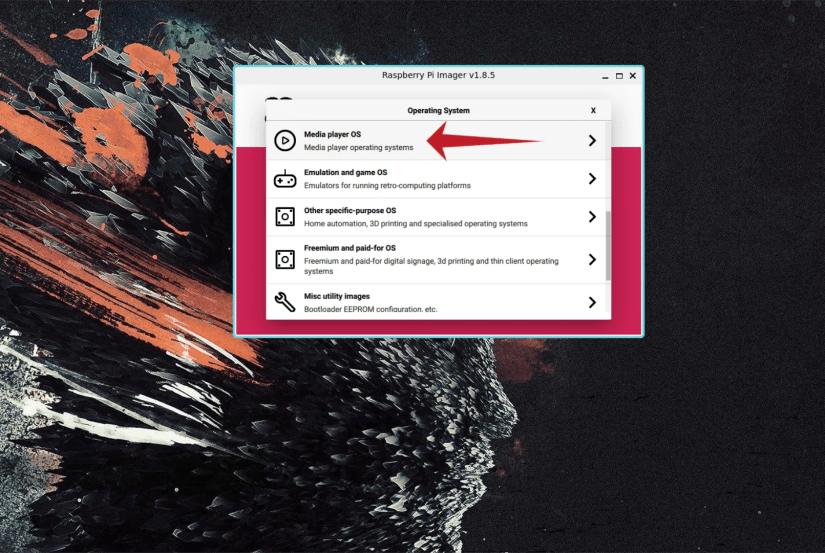Click the Media player OS play icon
This screenshot has height=553, width=825.
click(285, 140)
